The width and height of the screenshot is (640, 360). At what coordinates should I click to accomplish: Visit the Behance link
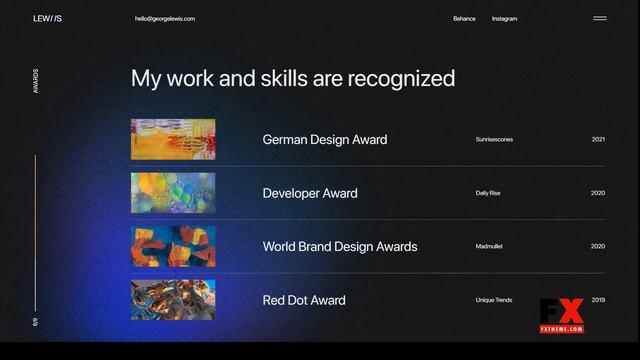tap(464, 19)
